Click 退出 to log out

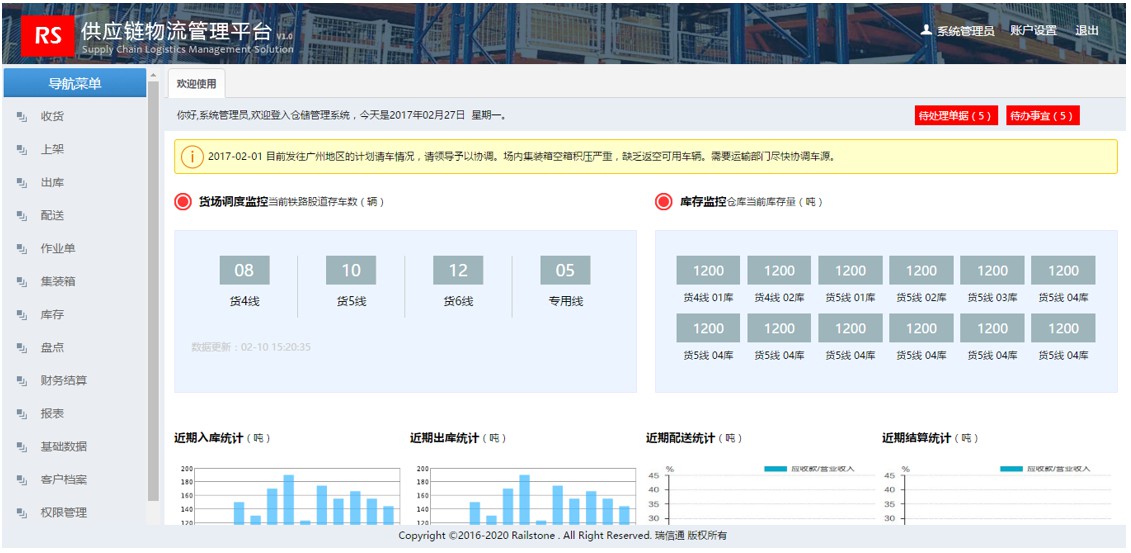[1087, 31]
